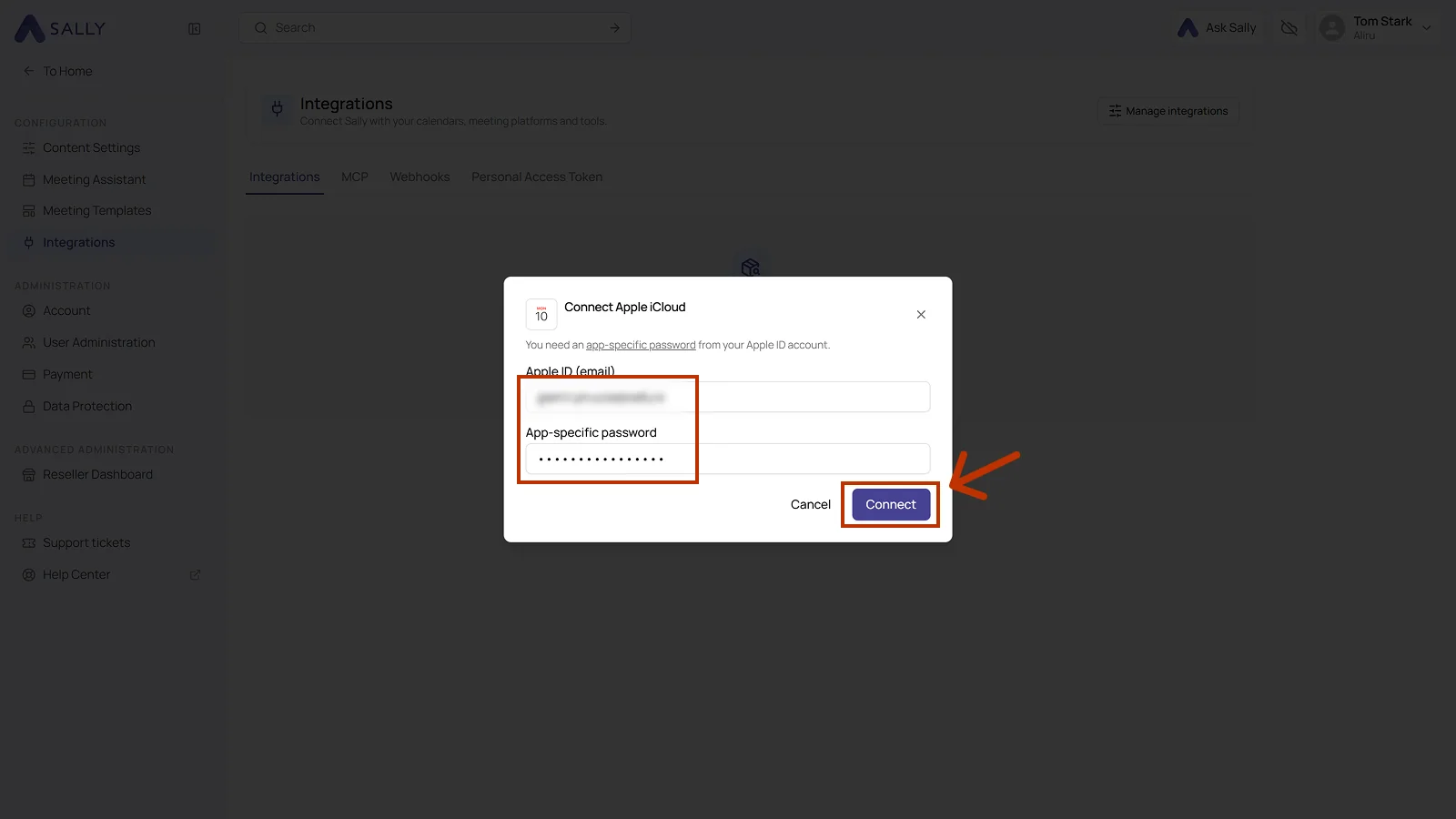This screenshot has width=1456, height=819.
Task: Open Account in the sidebar
Action: [x=66, y=310]
